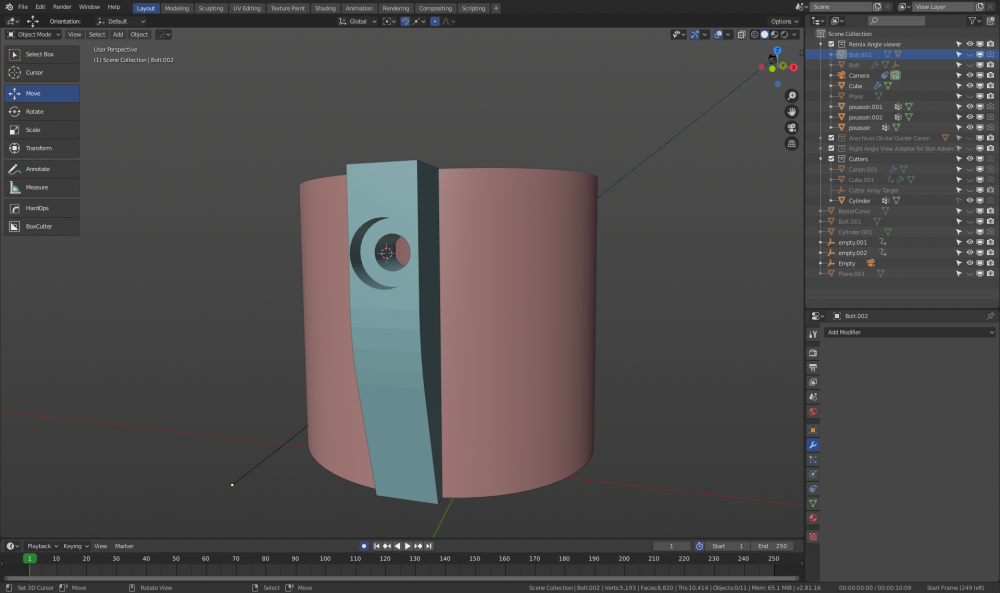Screen dimensions: 1000x593
Task: Open the Render menu
Action: 62,7
